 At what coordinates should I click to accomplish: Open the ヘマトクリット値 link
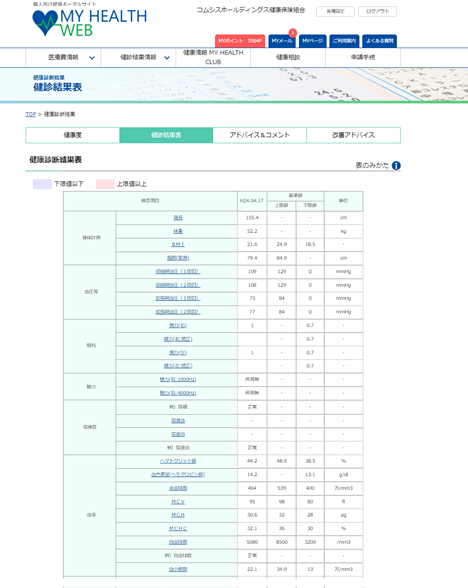[x=178, y=461]
